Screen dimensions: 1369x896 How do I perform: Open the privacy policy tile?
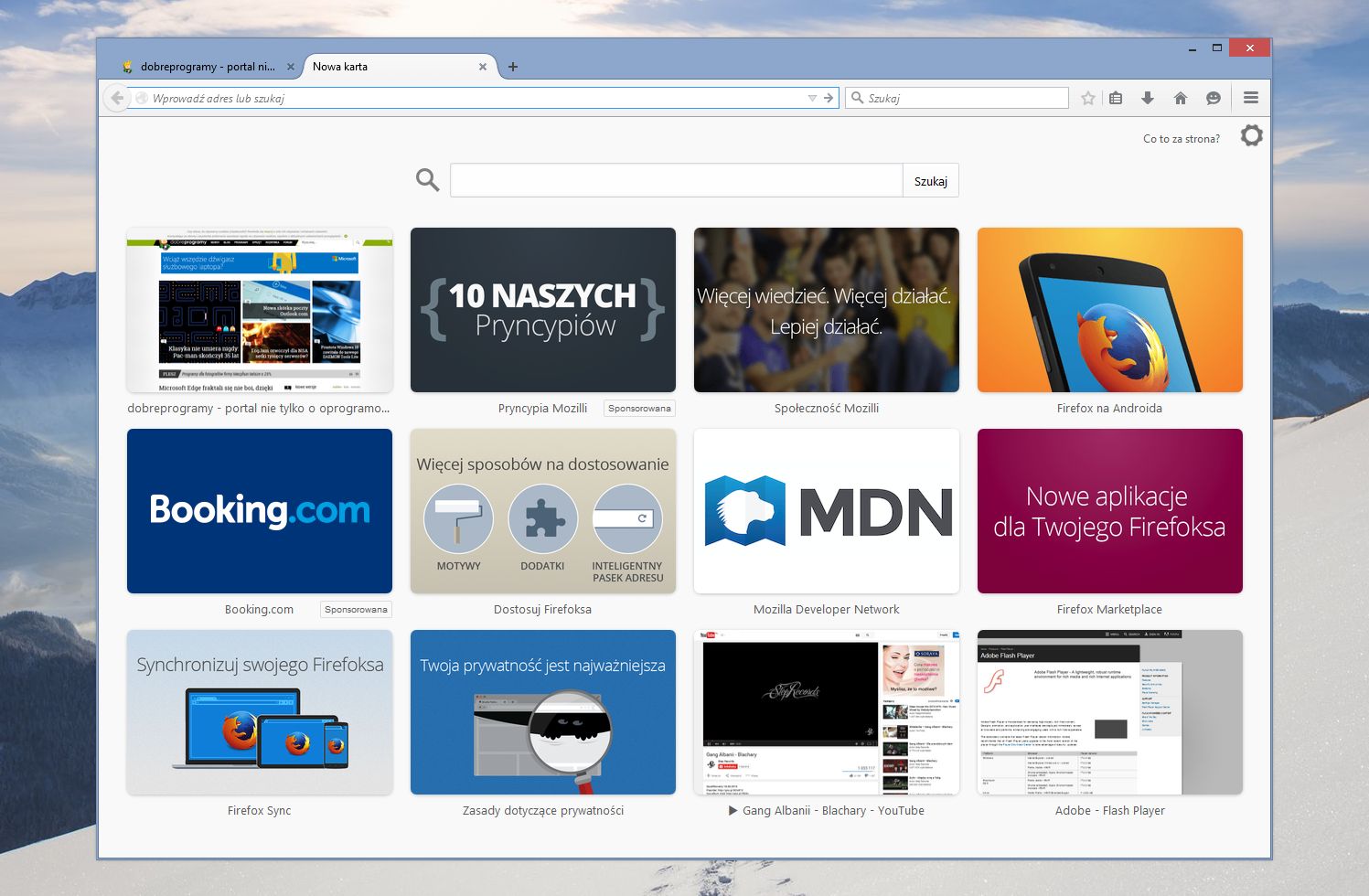[543, 712]
